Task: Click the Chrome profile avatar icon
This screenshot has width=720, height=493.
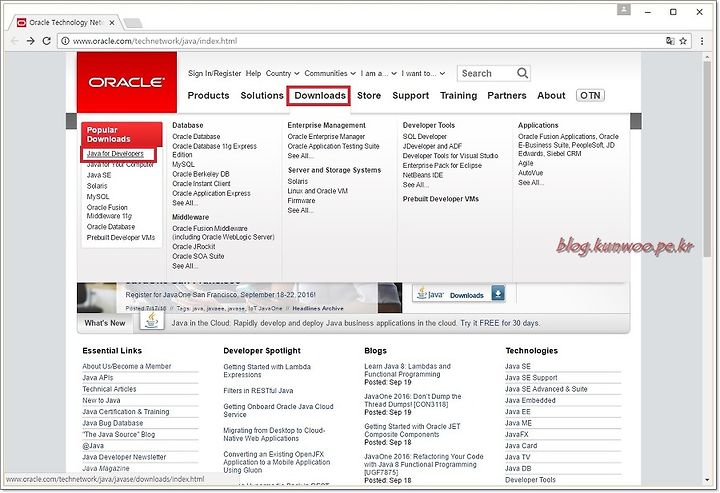Action: tap(624, 10)
